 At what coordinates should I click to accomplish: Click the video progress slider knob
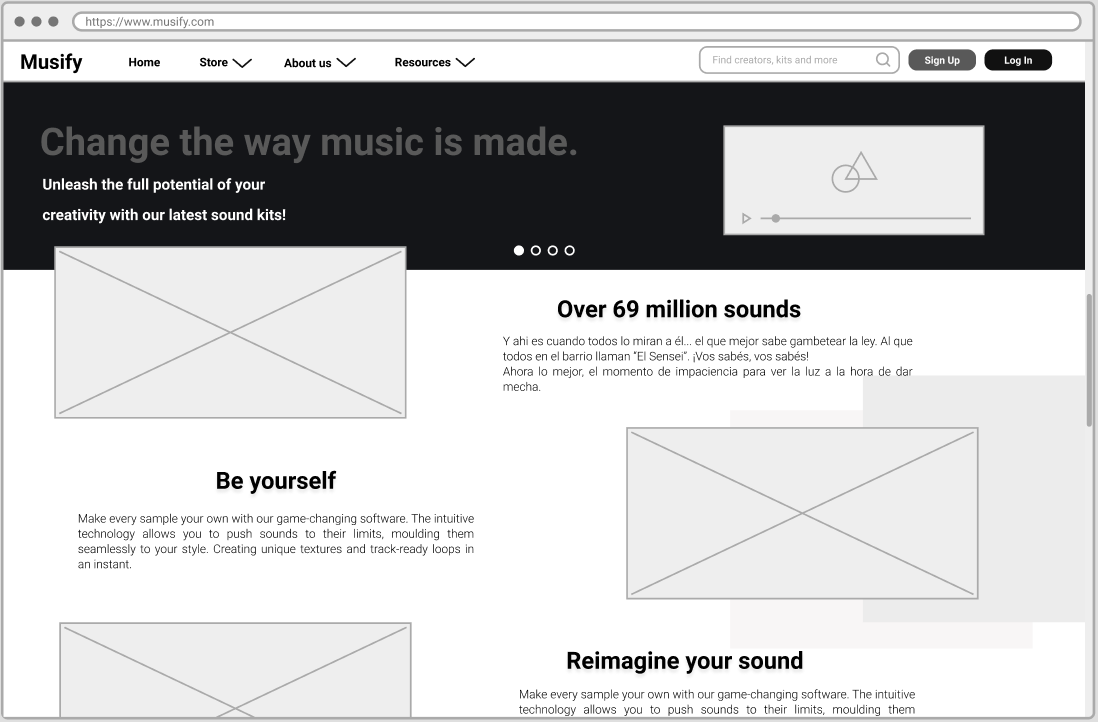[x=775, y=218]
